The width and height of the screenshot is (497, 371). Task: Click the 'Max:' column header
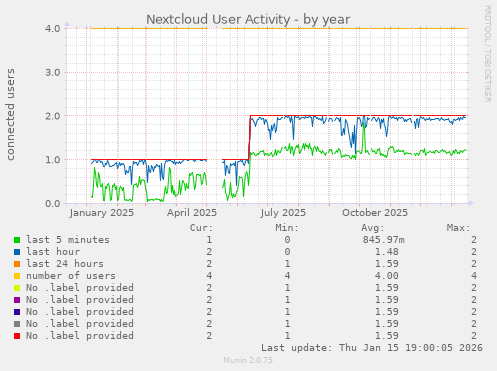coord(458,228)
